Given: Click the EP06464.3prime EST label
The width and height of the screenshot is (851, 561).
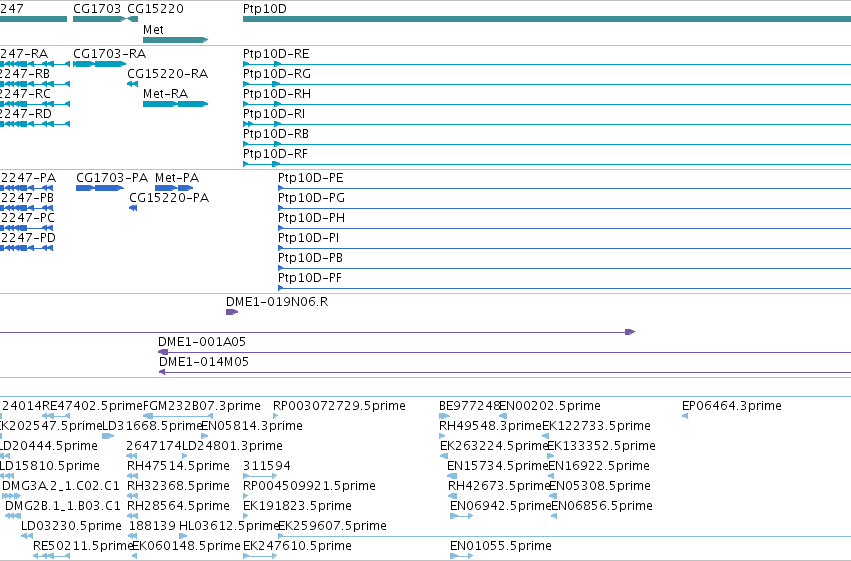Looking at the screenshot, I should (x=732, y=406).
